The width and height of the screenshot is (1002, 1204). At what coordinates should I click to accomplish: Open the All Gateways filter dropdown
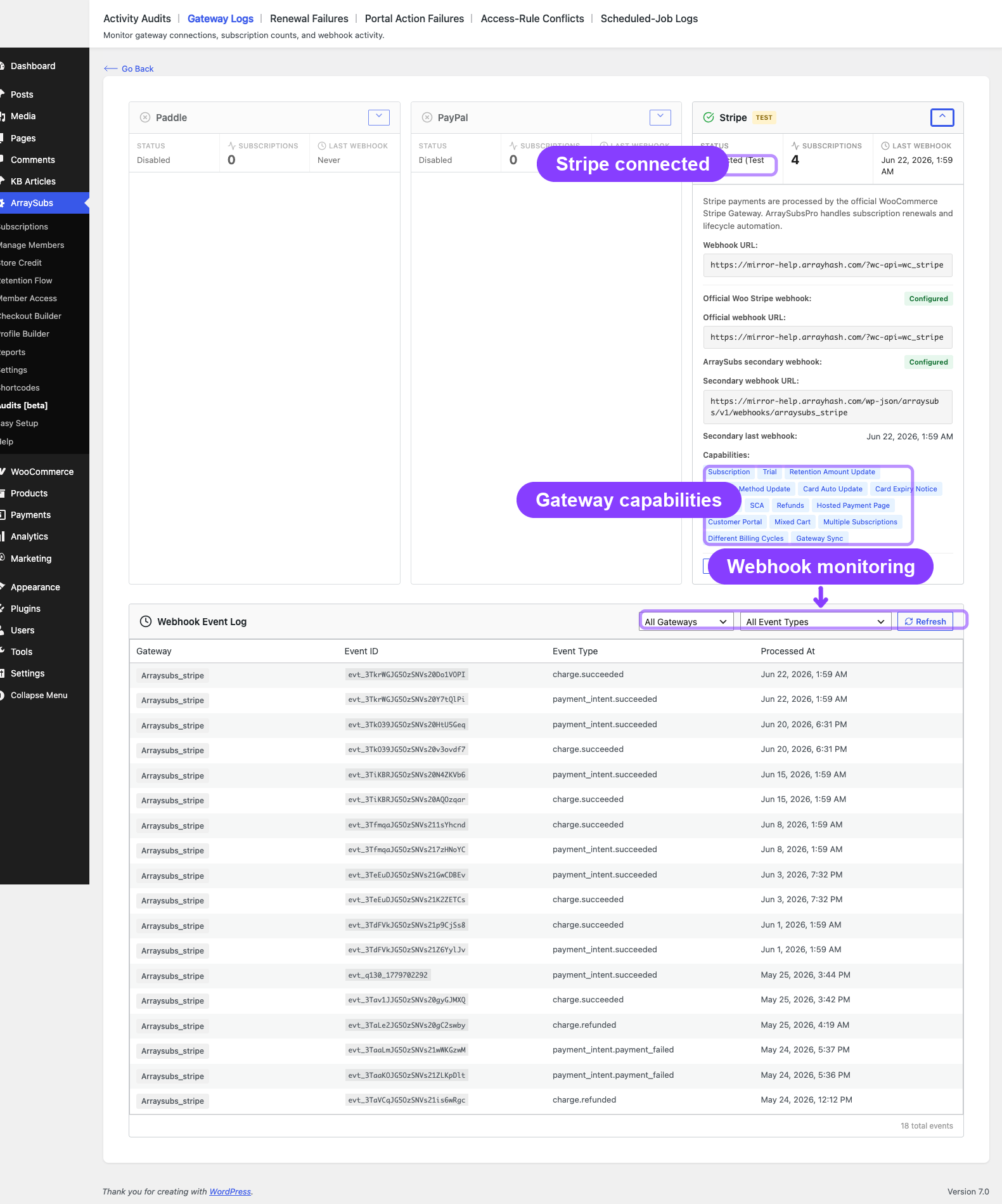point(686,621)
